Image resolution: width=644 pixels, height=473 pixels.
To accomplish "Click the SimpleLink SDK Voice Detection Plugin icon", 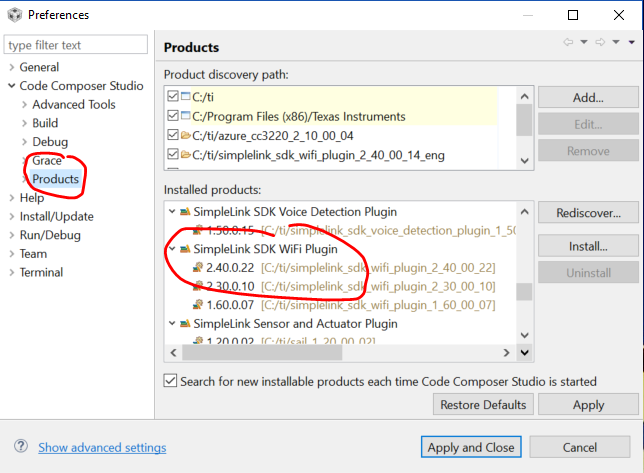I will tap(184, 212).
